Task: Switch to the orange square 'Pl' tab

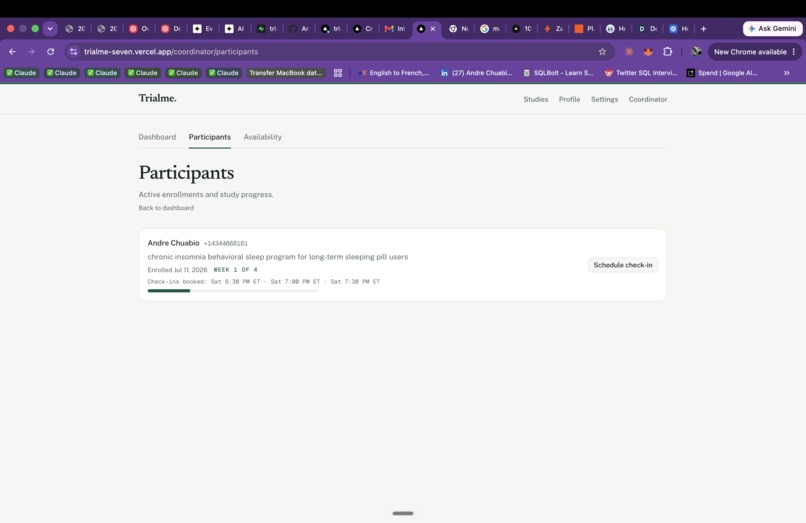Action: coord(584,29)
